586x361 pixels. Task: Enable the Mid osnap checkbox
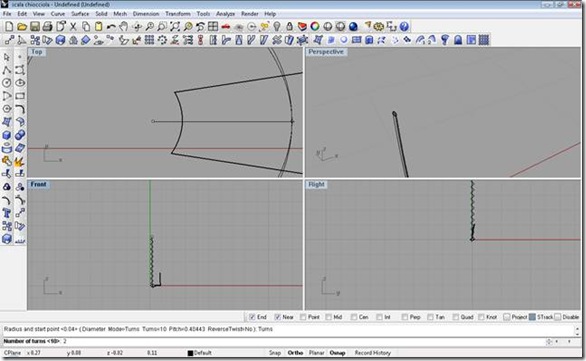[329, 317]
